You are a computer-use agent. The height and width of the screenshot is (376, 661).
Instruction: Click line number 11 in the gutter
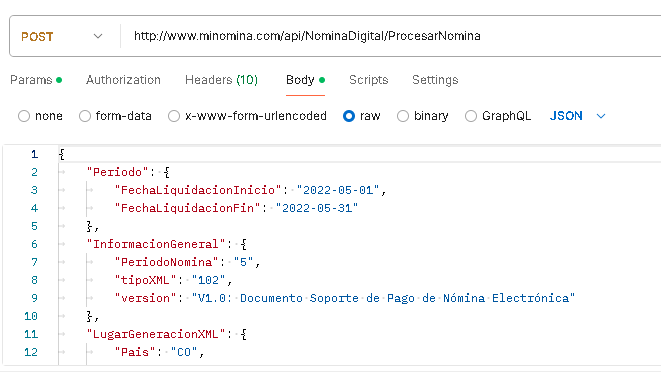click(x=31, y=334)
